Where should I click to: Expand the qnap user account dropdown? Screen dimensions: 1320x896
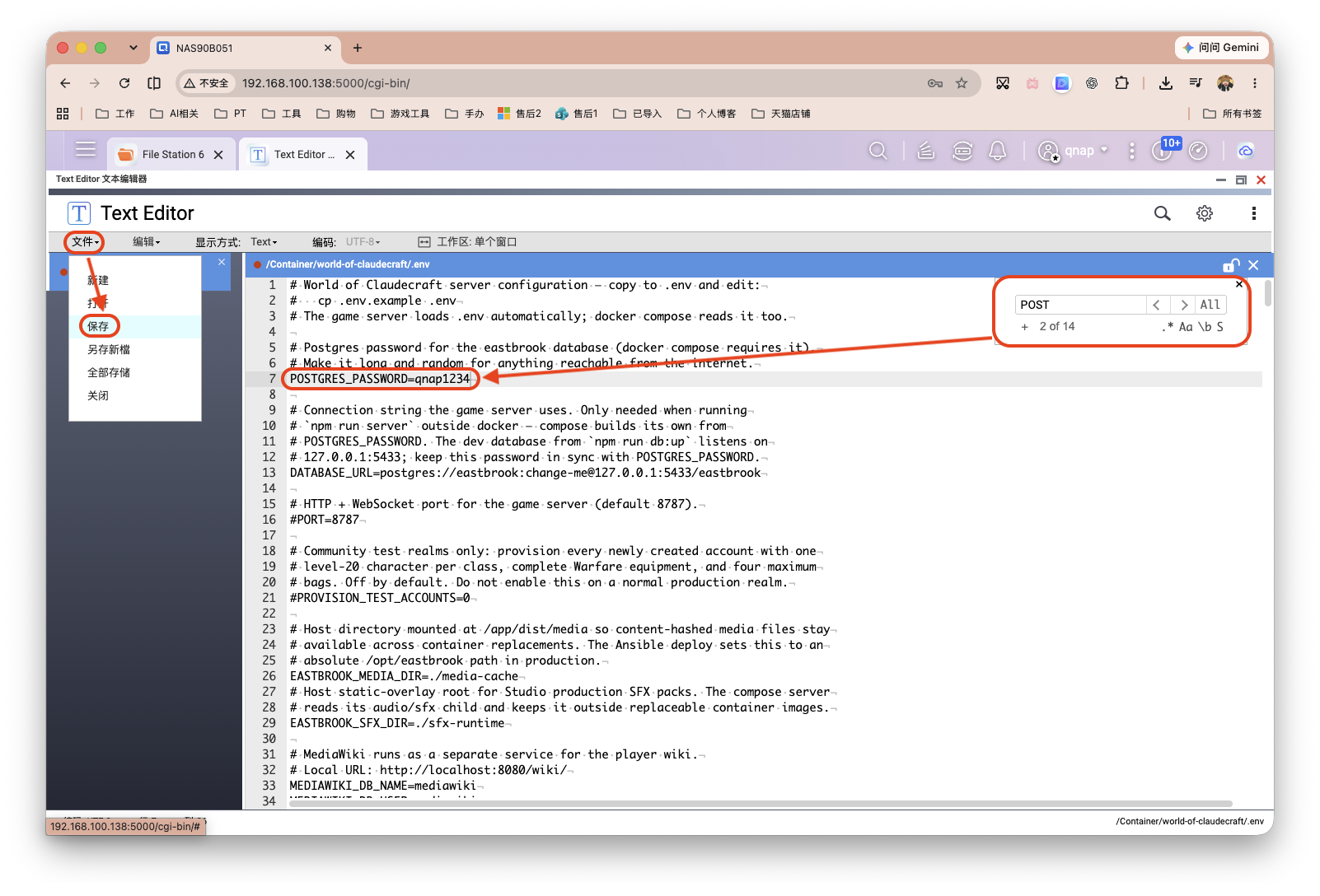coord(1074,151)
